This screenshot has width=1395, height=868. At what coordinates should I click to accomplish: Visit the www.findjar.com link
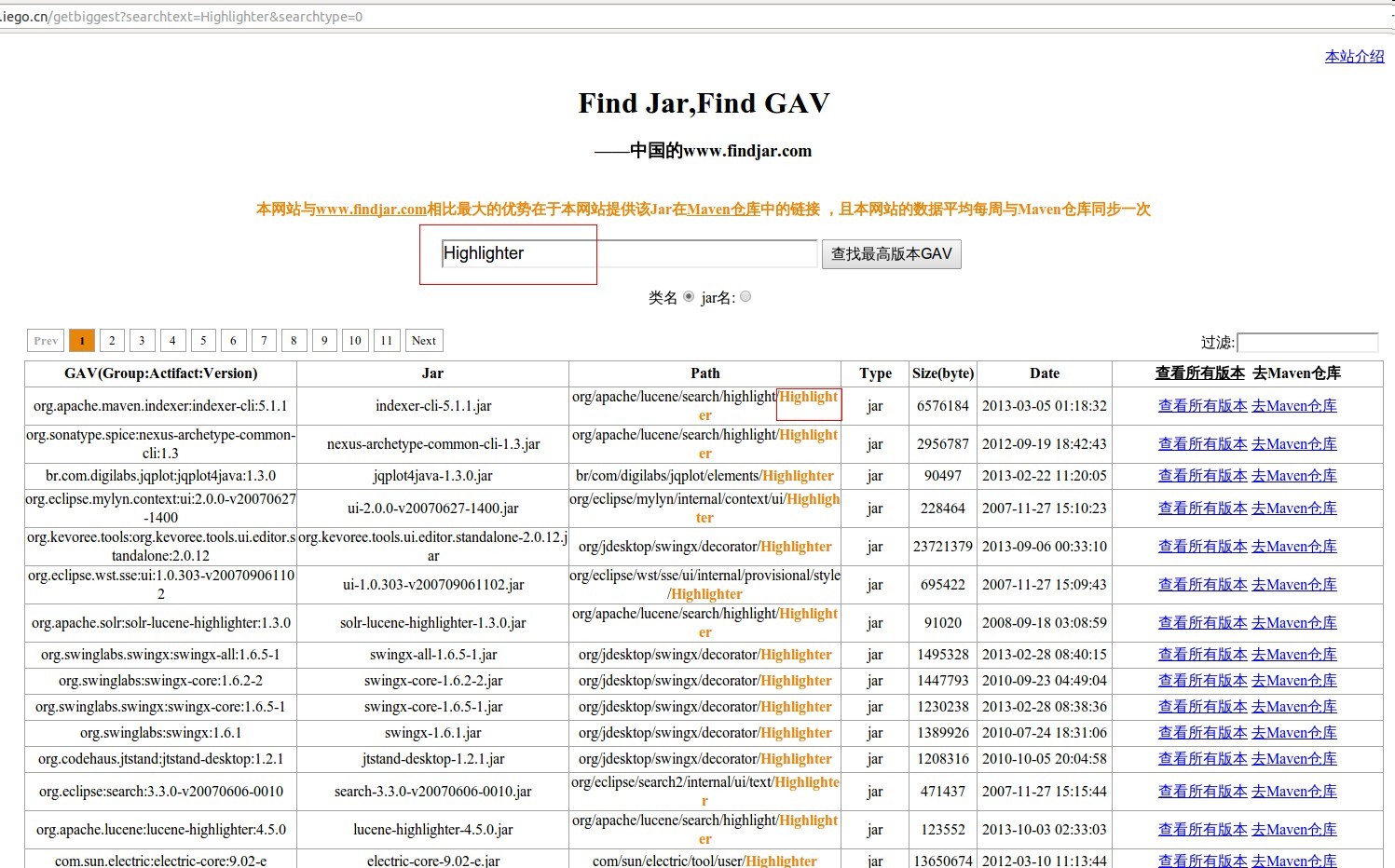pyautogui.click(x=372, y=209)
